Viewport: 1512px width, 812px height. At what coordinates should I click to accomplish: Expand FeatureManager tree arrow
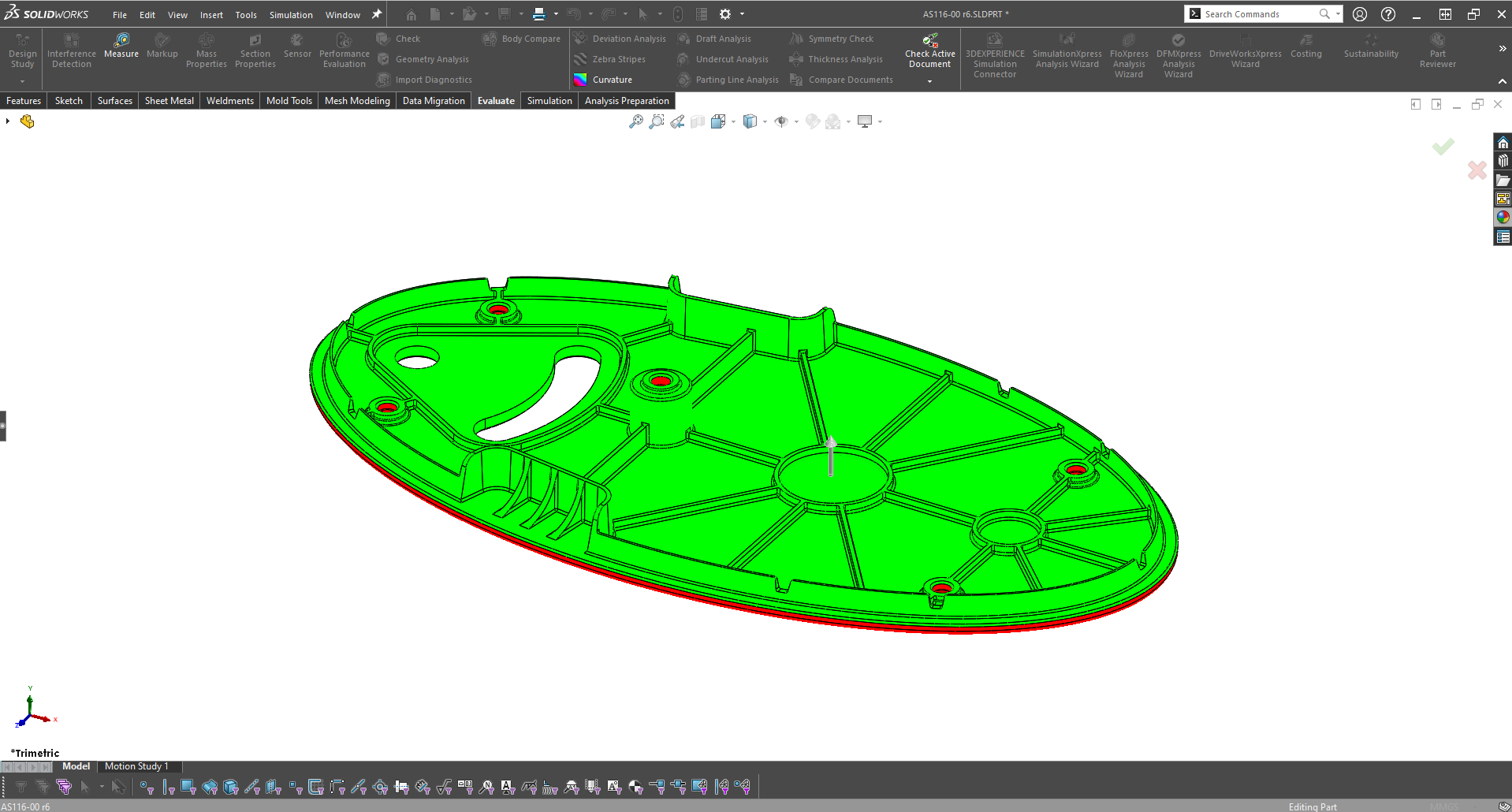8,121
